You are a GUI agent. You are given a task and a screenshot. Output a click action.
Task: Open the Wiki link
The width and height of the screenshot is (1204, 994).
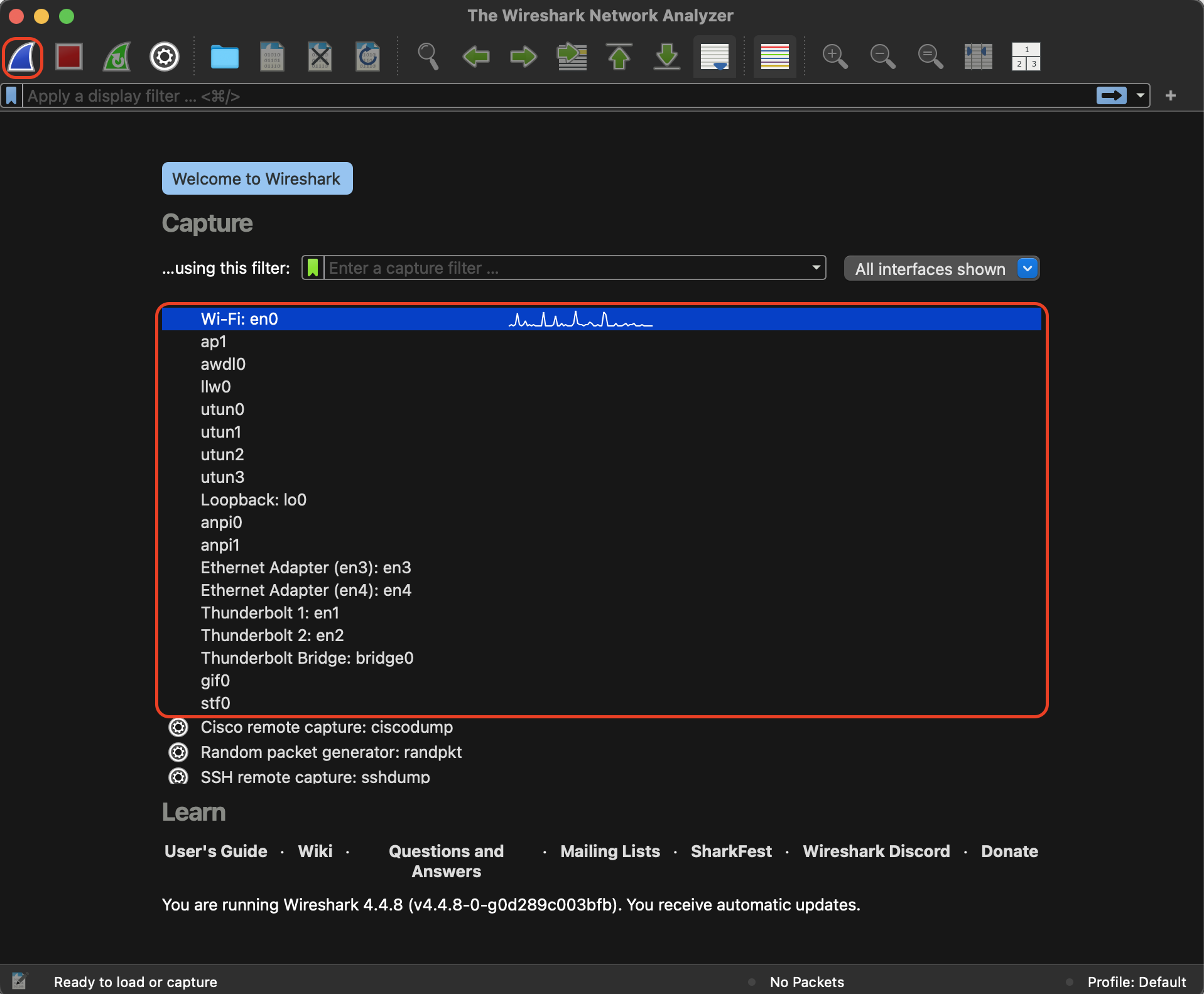[x=315, y=851]
